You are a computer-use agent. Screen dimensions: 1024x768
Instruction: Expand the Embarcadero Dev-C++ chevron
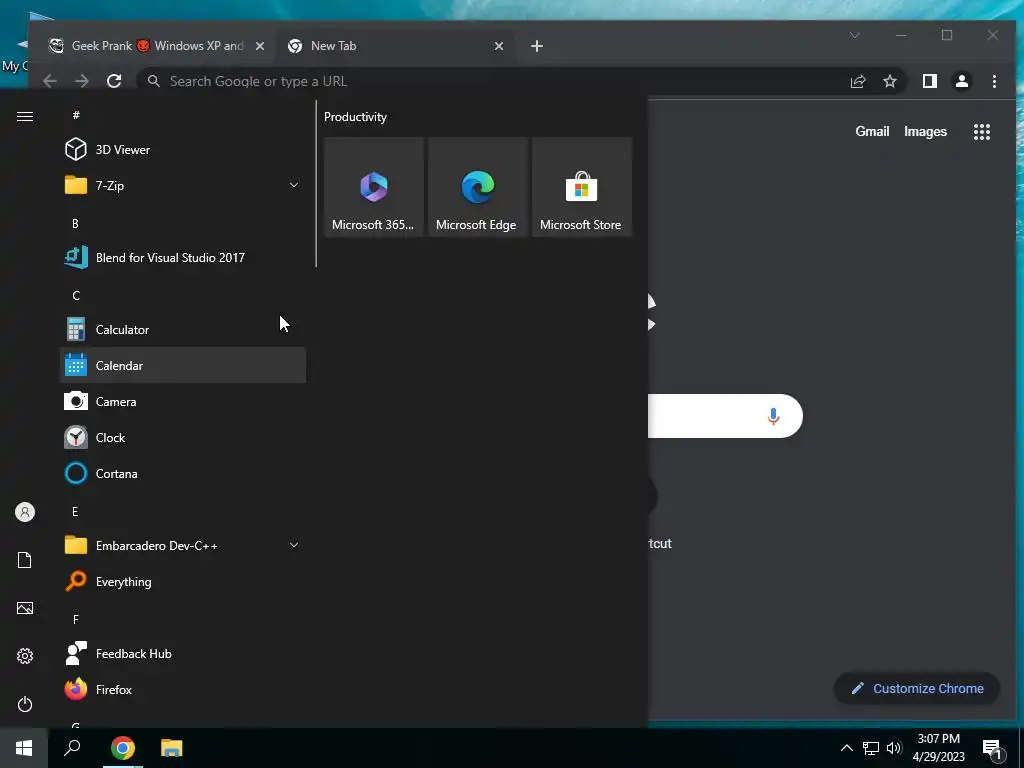point(294,545)
